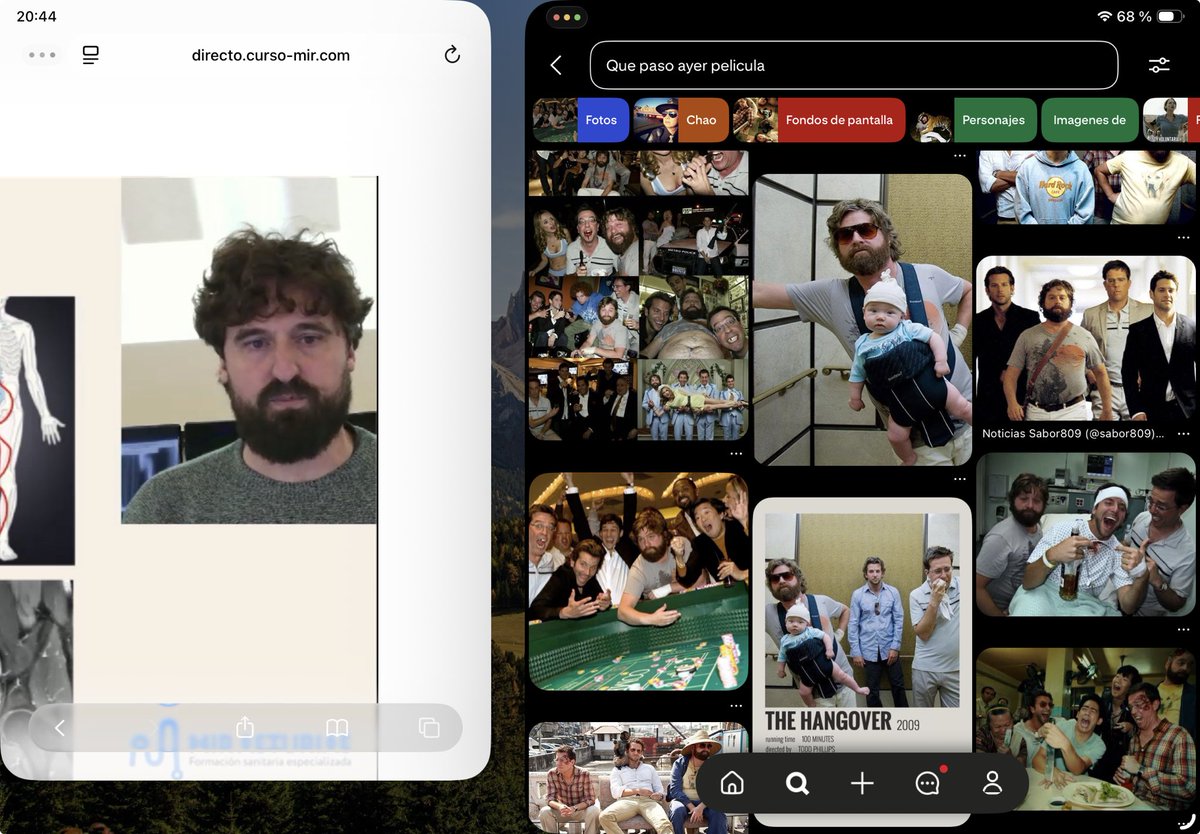Open Pinterest search filters icon
This screenshot has width=1200, height=834.
tap(1159, 65)
